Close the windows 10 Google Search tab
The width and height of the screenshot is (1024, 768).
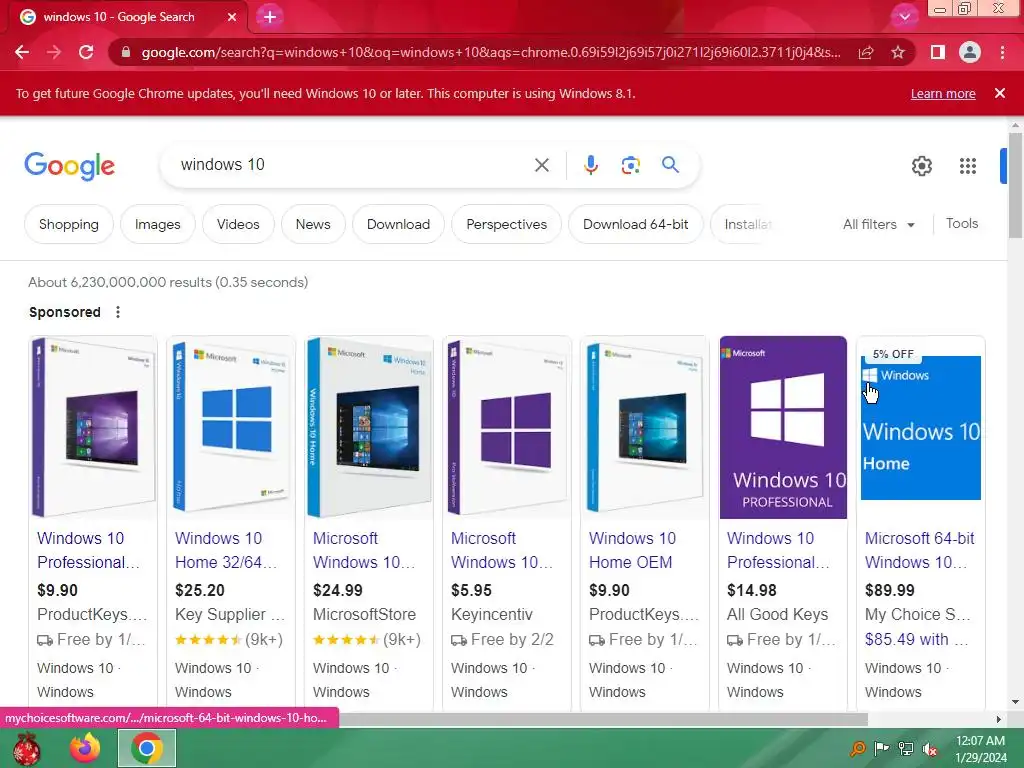[232, 17]
